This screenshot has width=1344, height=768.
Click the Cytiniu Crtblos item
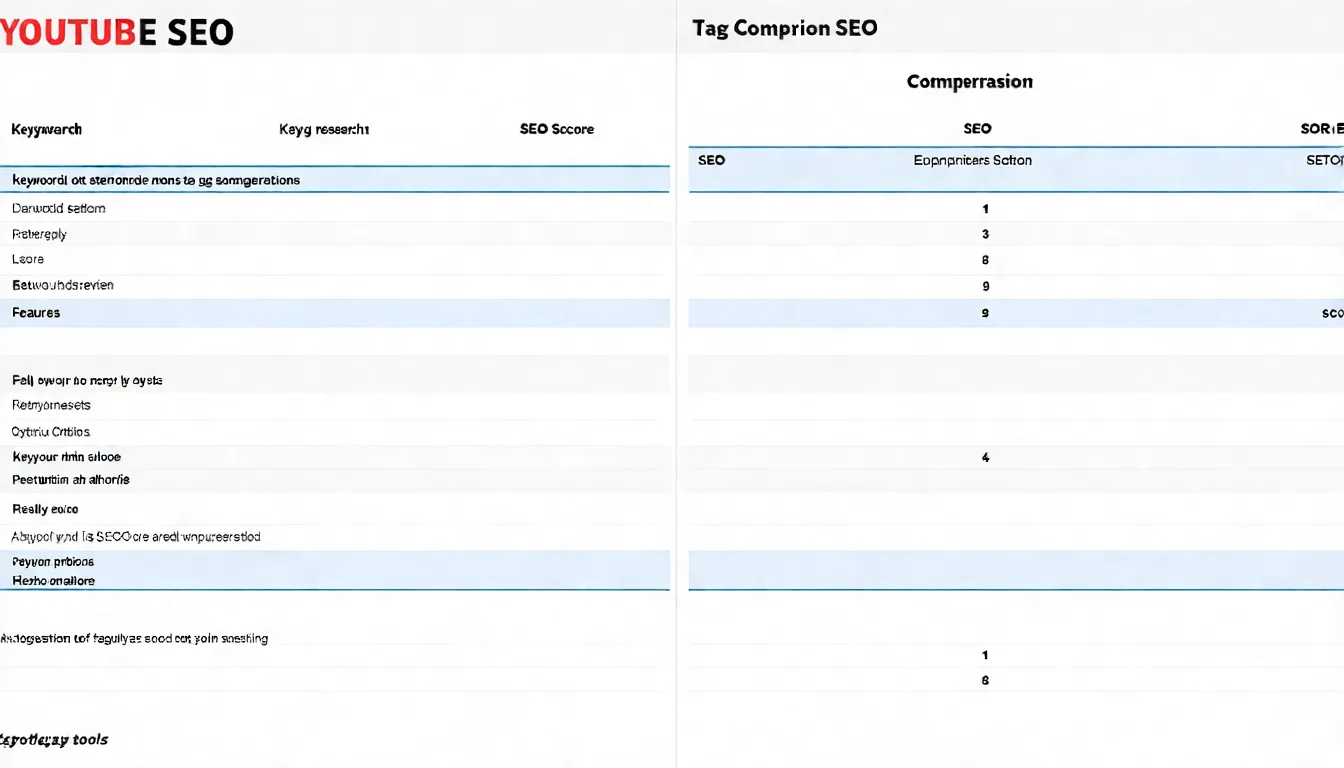pos(51,432)
